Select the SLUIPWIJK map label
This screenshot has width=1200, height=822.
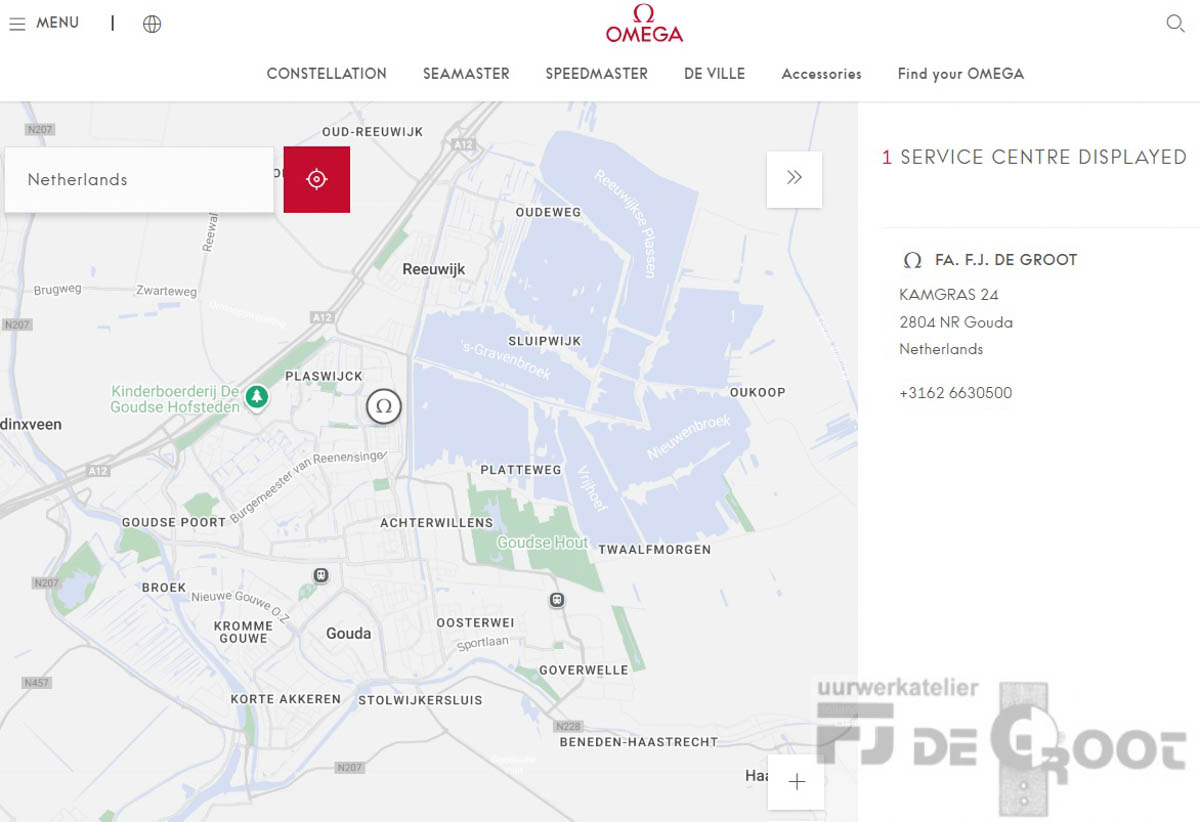(544, 341)
